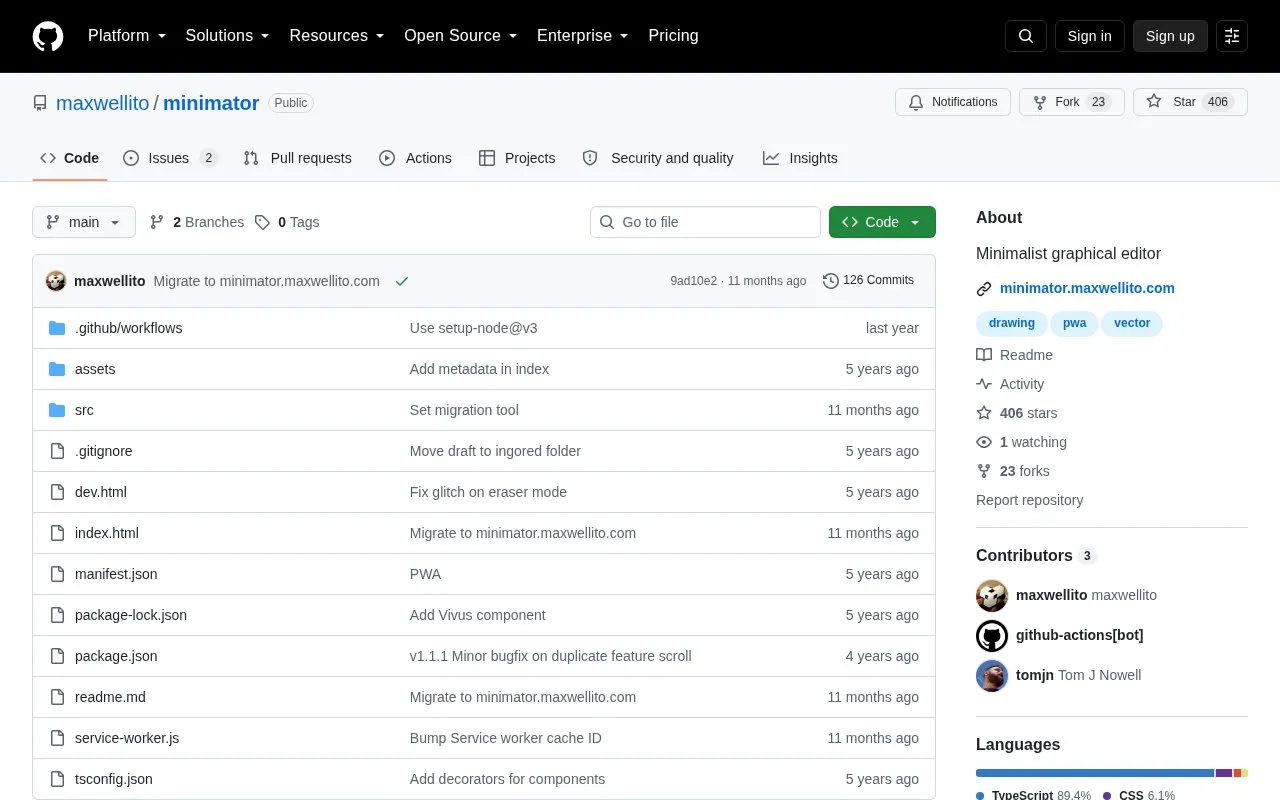Open the github-actions[bot] avatar
This screenshot has width=1280, height=800.
coord(992,636)
